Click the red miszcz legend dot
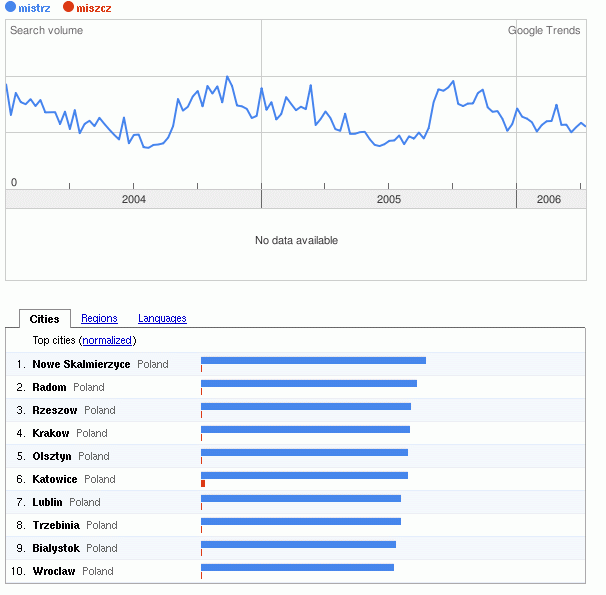The image size is (606, 595). point(68,8)
